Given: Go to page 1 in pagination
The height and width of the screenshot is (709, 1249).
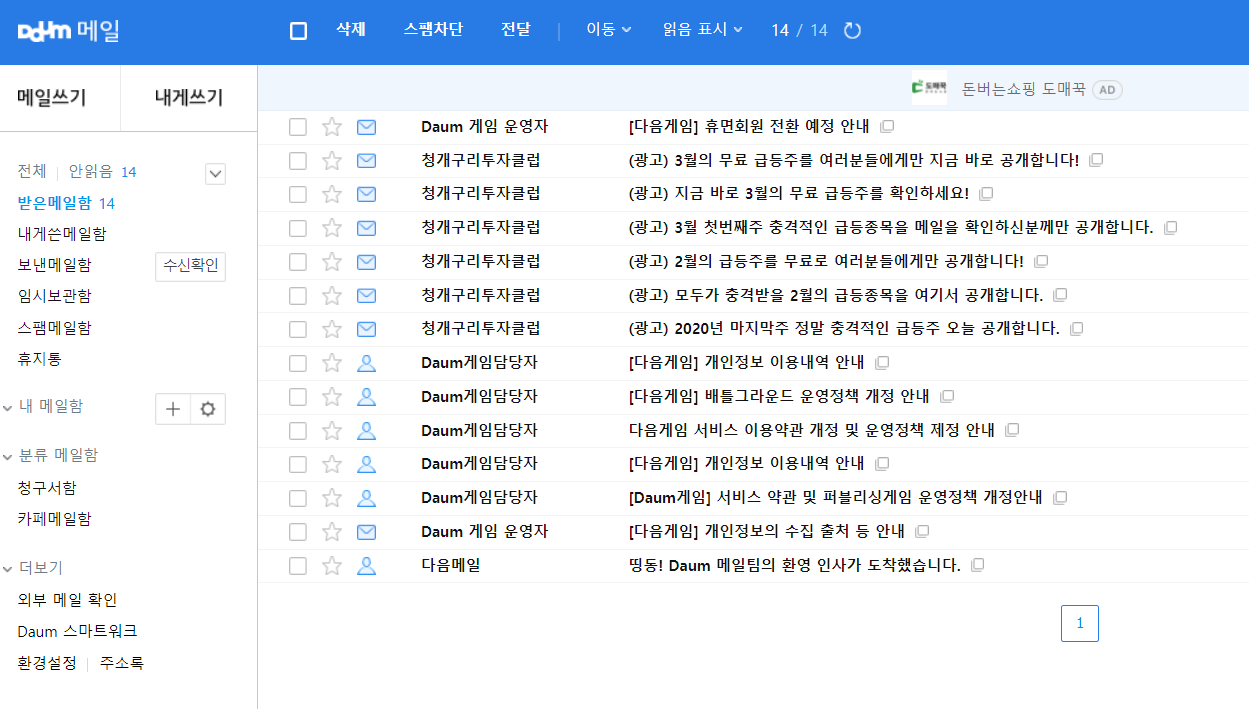Looking at the screenshot, I should (1080, 623).
